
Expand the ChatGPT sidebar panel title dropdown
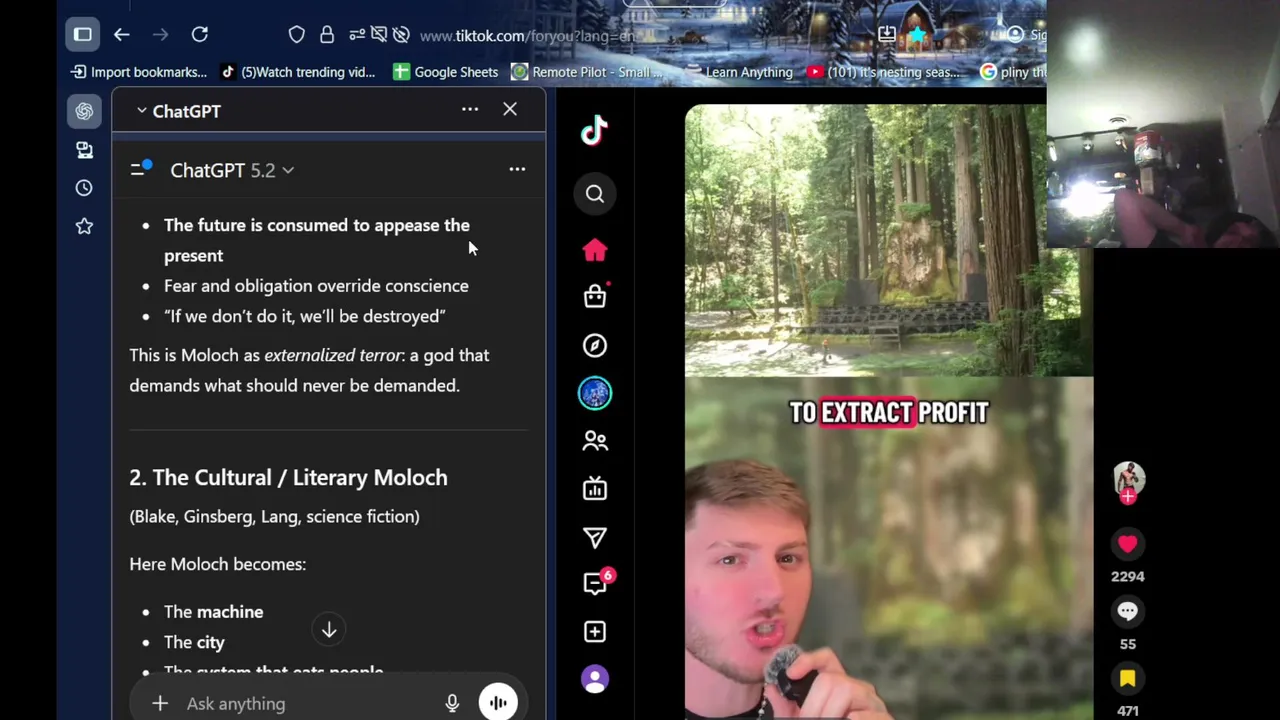(178, 111)
